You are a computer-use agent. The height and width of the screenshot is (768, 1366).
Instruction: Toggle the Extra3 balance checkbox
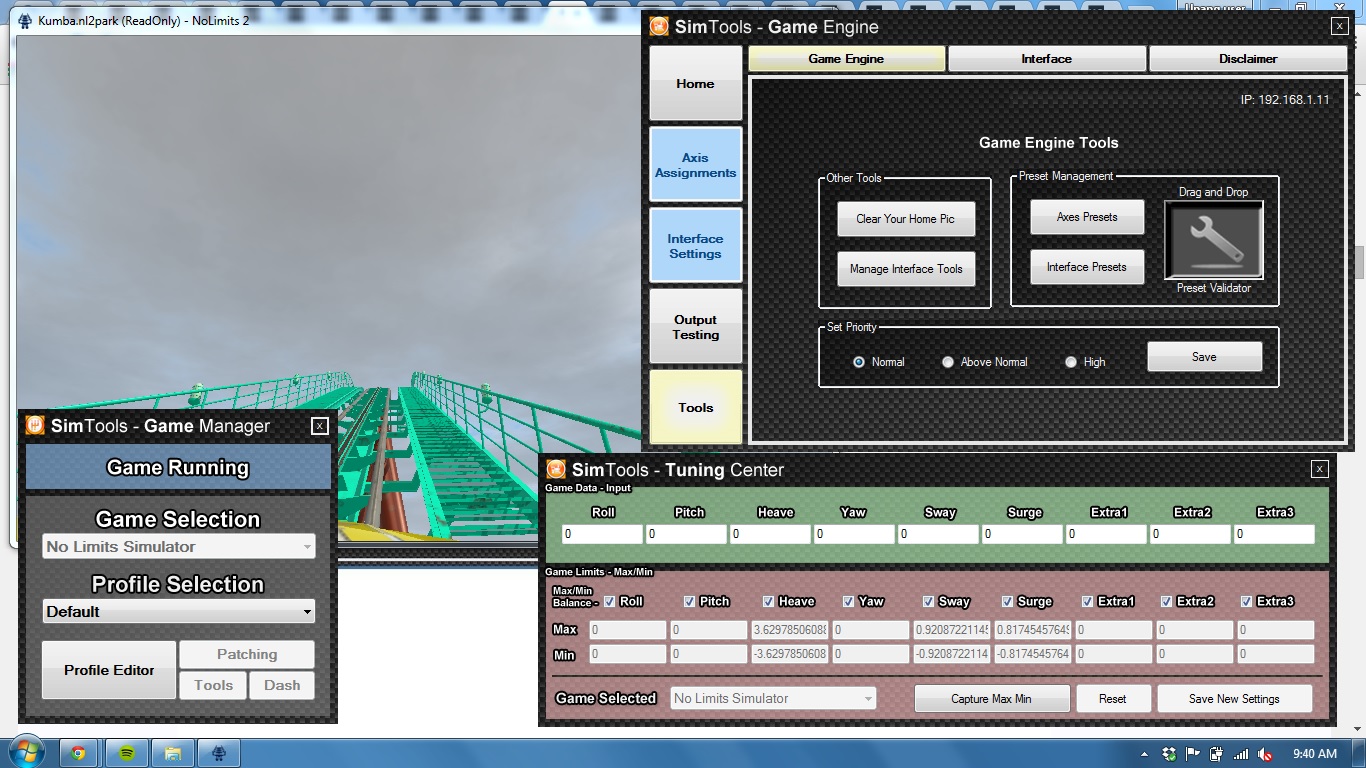point(1246,601)
